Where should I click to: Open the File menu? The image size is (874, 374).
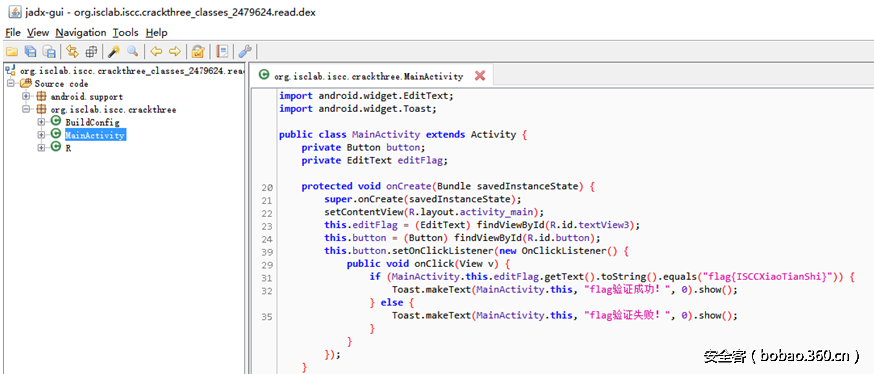pos(13,32)
